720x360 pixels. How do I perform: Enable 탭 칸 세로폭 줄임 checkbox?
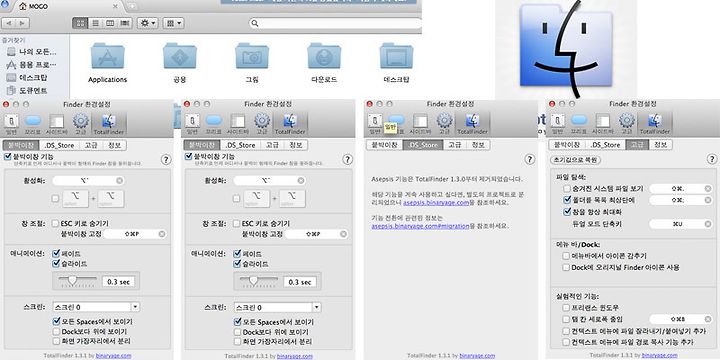coord(567,319)
